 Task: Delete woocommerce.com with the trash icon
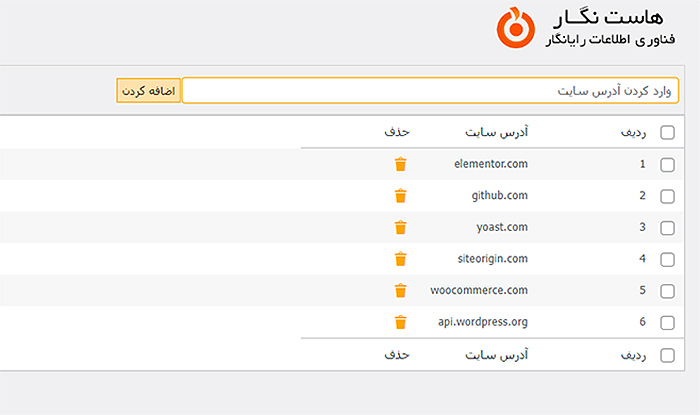pos(401,291)
